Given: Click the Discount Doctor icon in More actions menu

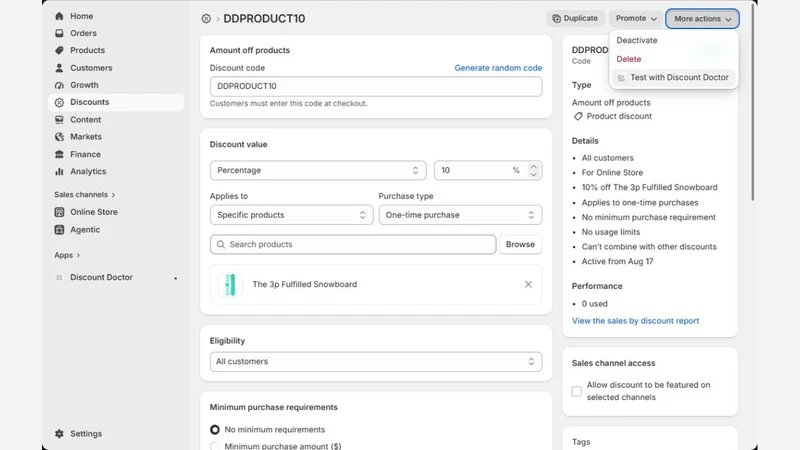Looking at the screenshot, I should tap(621, 78).
